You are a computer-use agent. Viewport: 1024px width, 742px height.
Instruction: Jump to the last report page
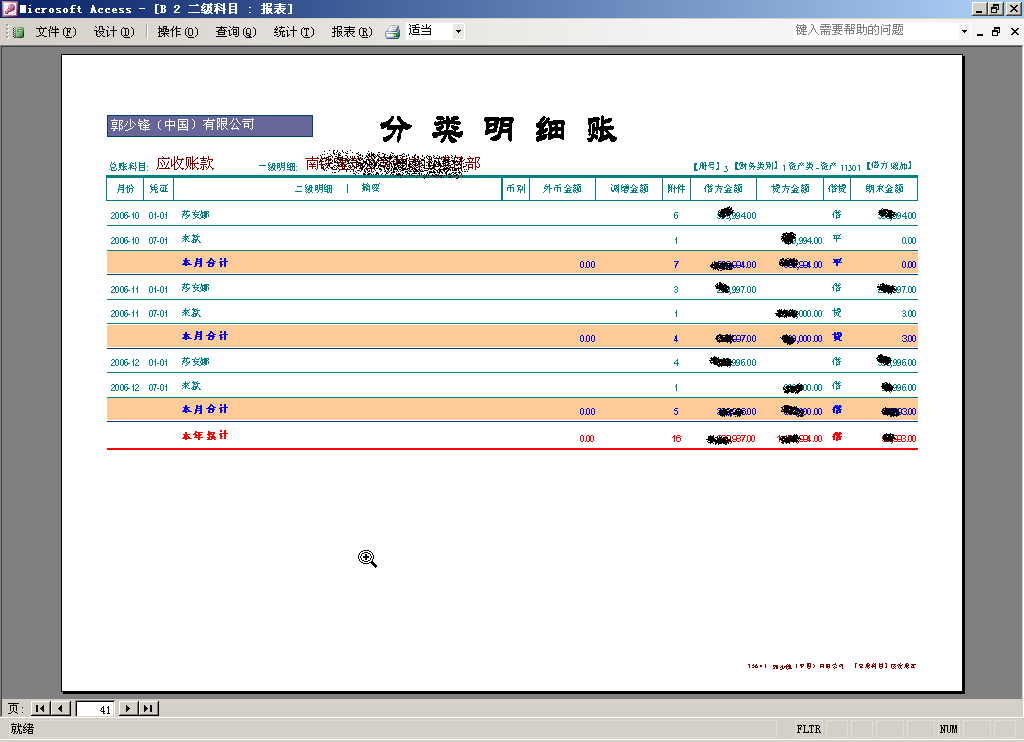[x=149, y=708]
